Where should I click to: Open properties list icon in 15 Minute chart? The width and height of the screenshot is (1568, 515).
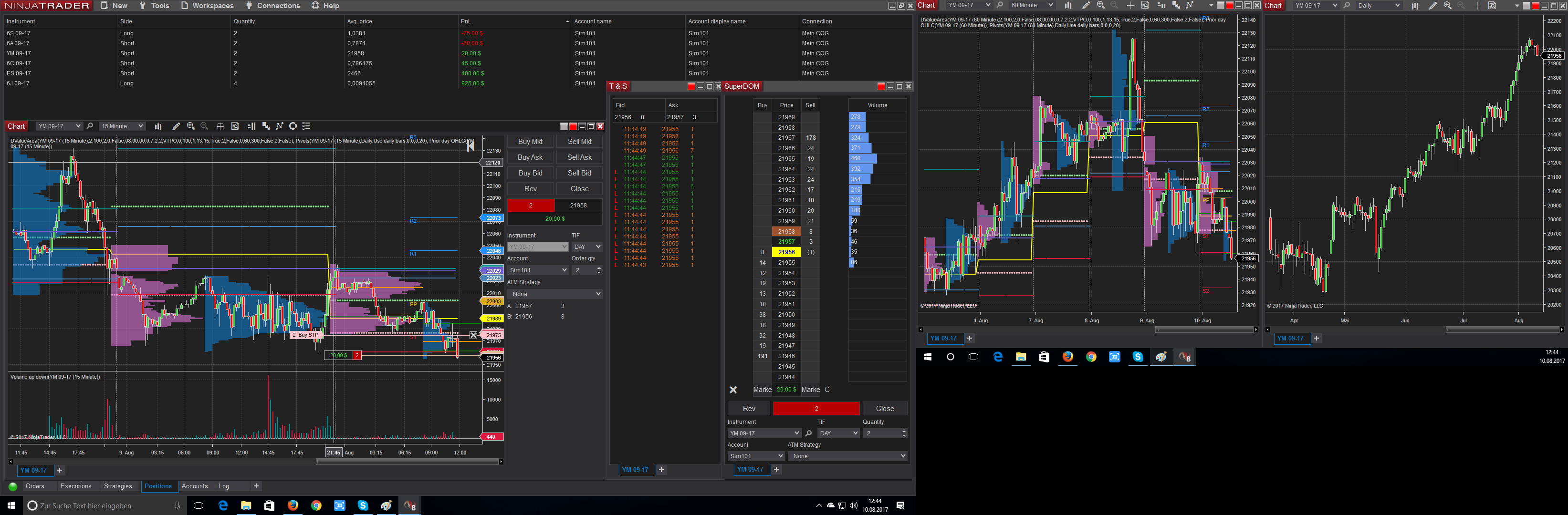point(307,126)
